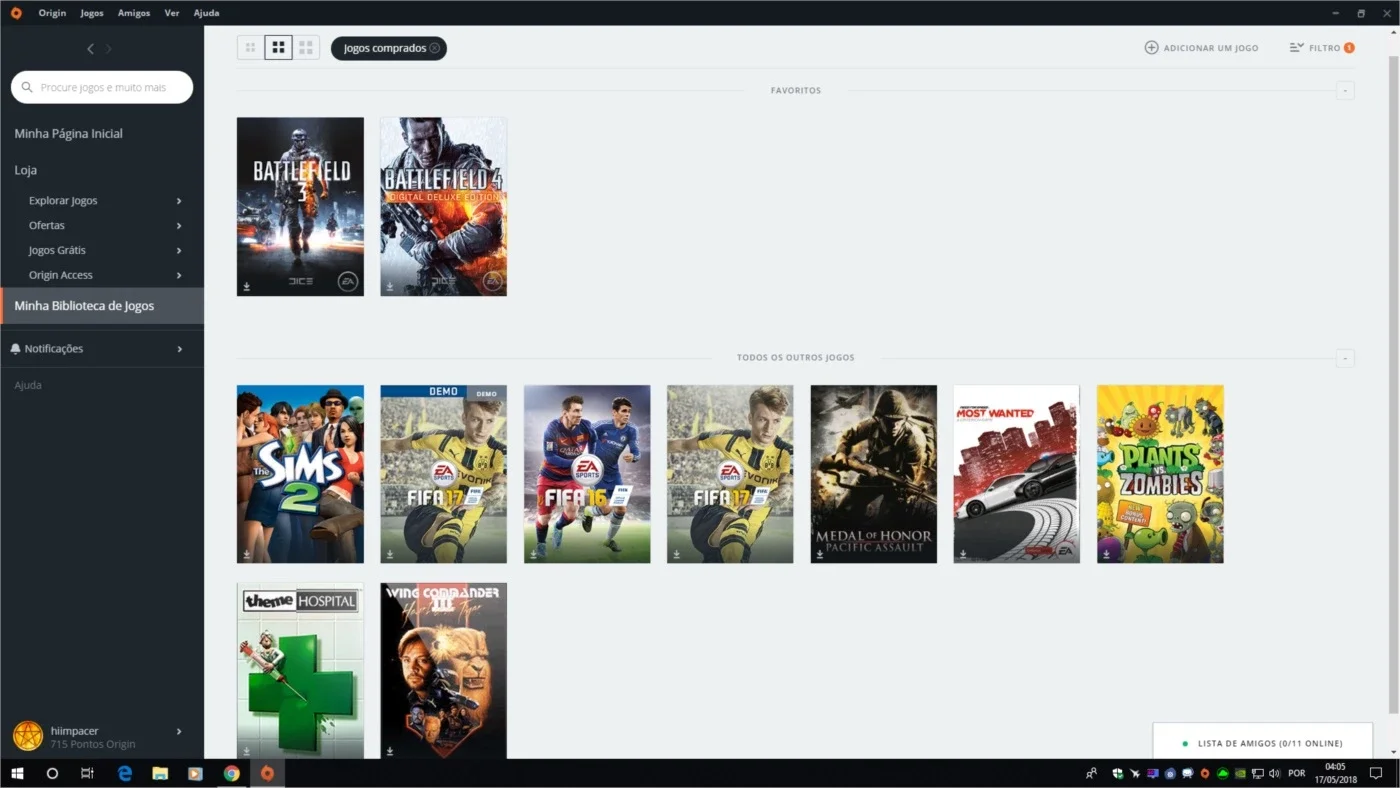Screen dimensions: 1400x788
Task: Expand Explorar Jogos submenu arrow
Action: click(179, 201)
